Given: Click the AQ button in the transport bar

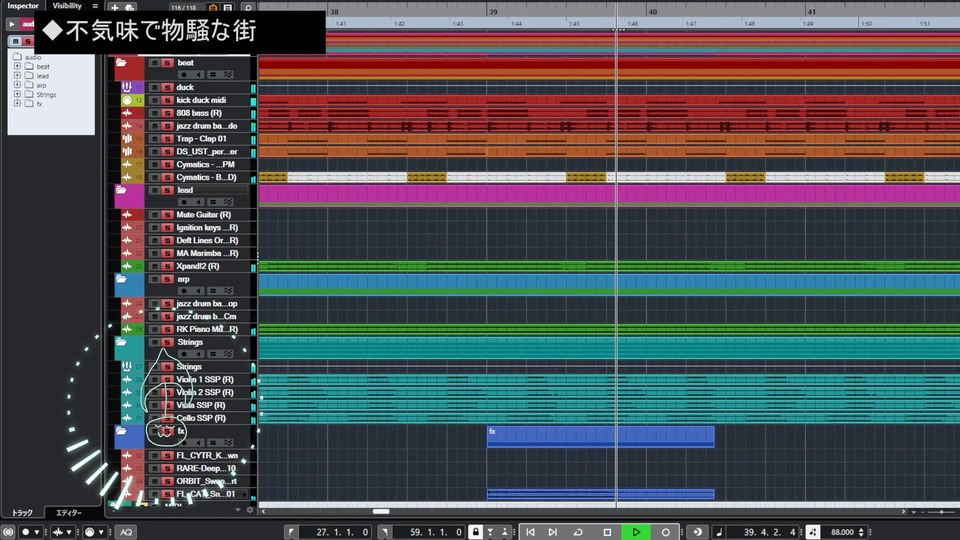Looking at the screenshot, I should [126, 532].
